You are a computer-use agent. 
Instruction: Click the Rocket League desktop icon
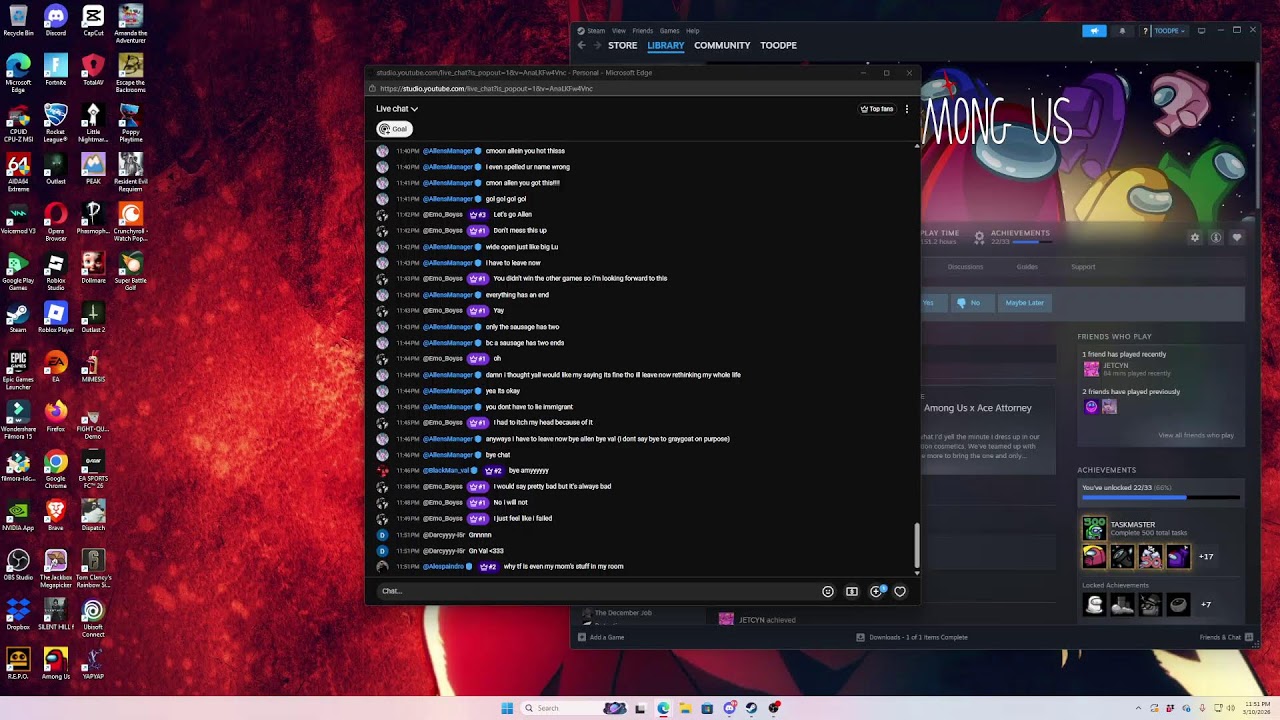click(55, 124)
